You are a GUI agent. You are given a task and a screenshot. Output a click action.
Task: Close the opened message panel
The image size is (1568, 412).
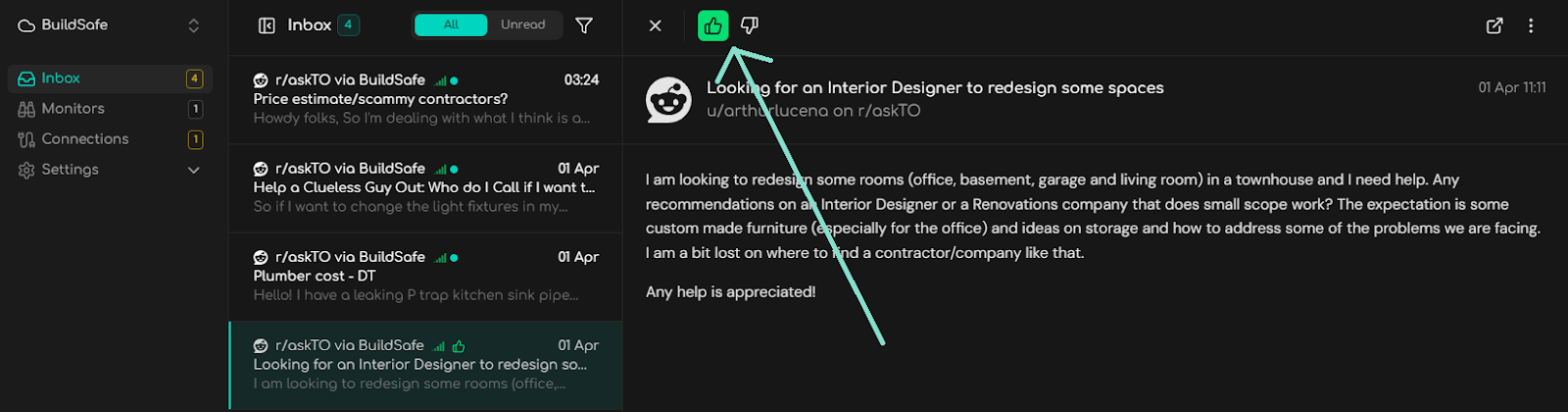pos(656,26)
